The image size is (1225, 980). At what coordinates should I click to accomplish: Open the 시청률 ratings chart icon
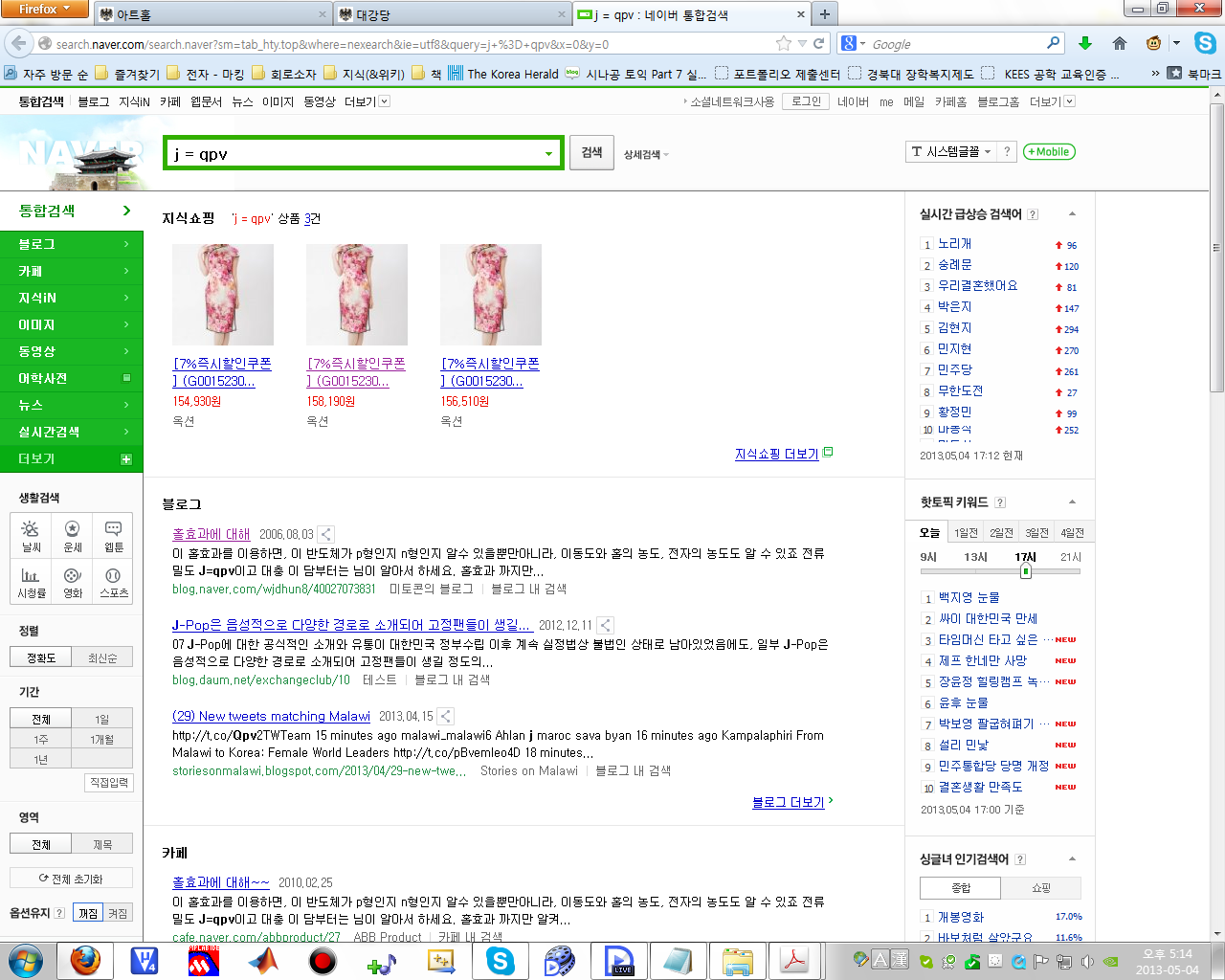point(31,582)
